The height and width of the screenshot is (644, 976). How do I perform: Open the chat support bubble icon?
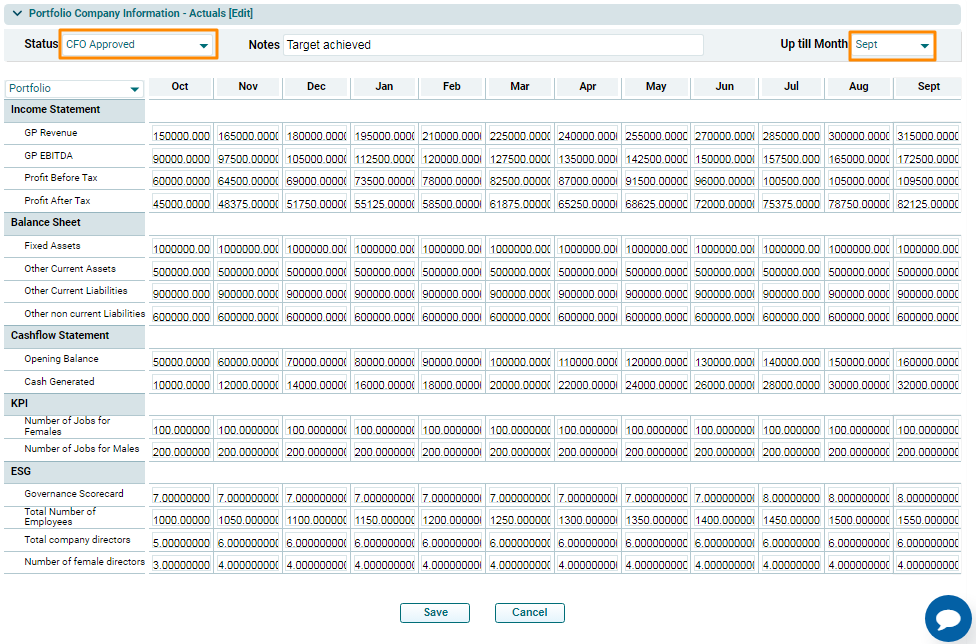(x=947, y=618)
